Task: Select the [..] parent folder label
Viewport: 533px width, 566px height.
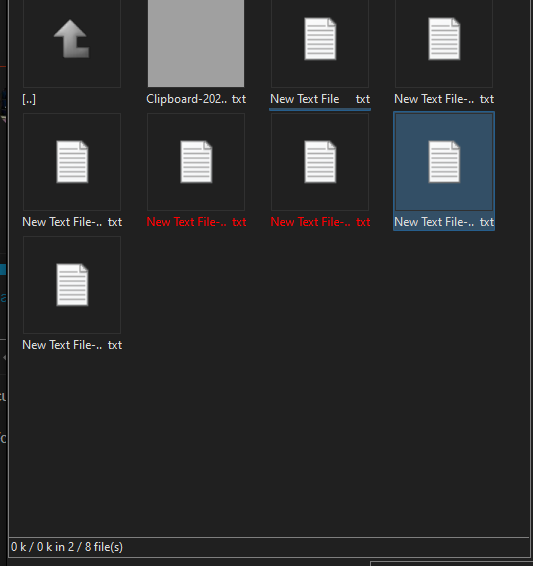Action: point(29,99)
